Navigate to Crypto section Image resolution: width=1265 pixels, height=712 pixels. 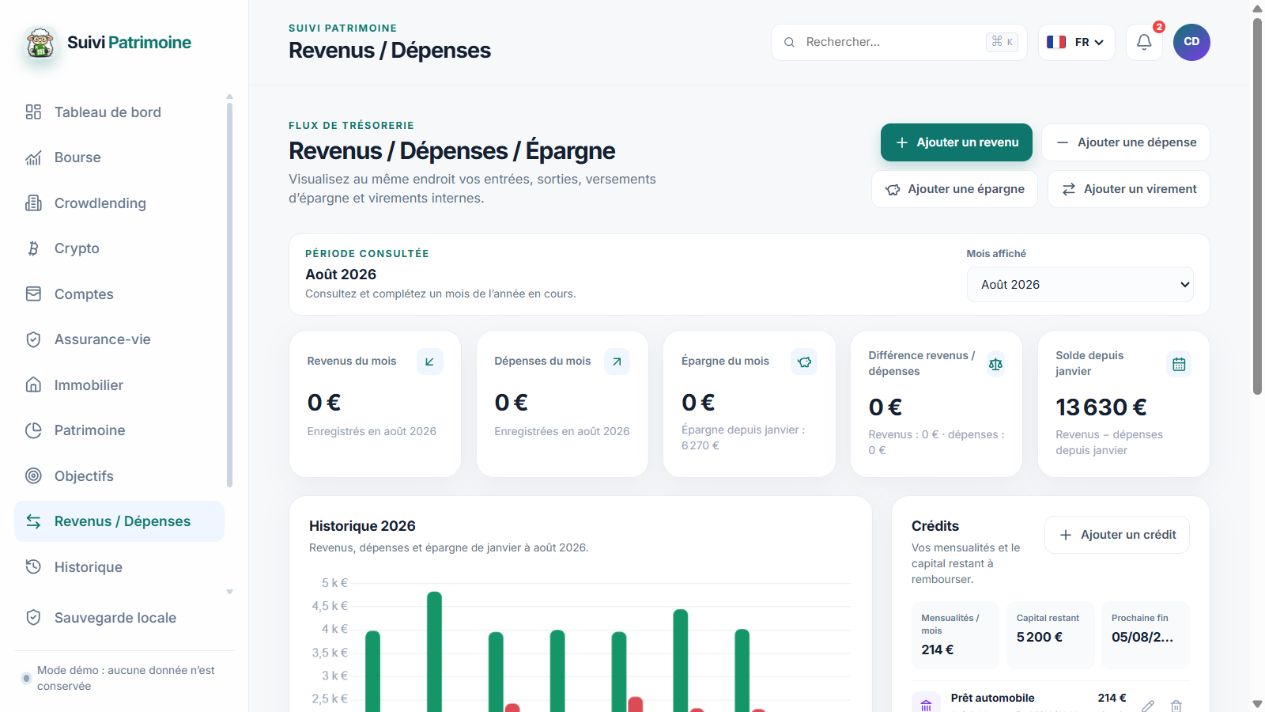point(119,248)
